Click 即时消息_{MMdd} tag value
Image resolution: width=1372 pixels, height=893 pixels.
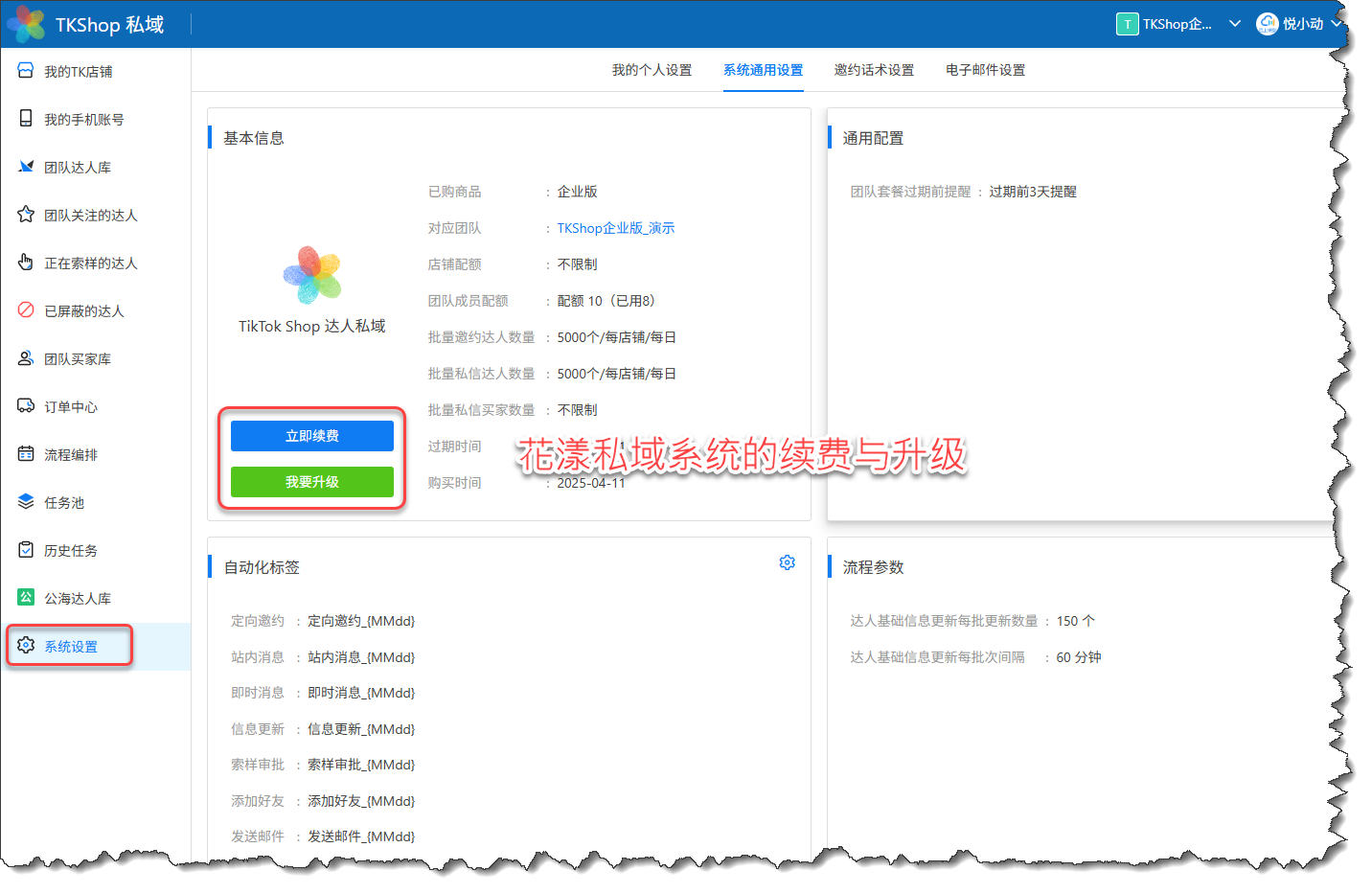click(x=361, y=693)
